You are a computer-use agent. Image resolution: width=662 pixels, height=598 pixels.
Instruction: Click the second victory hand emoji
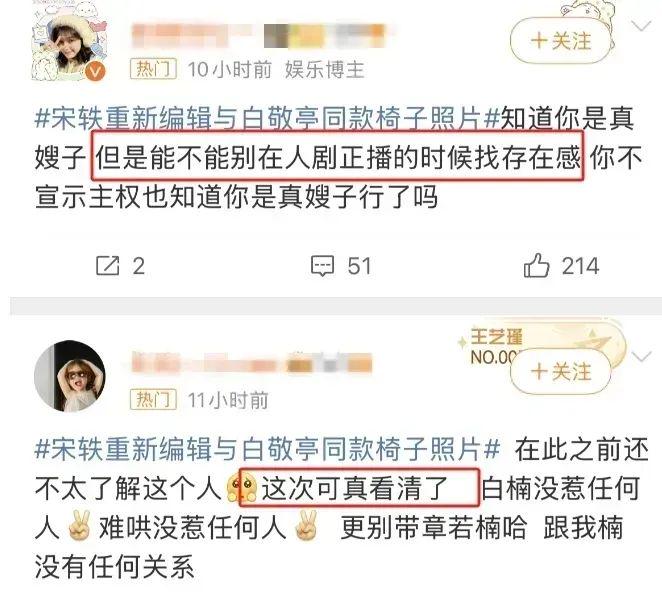(306, 526)
